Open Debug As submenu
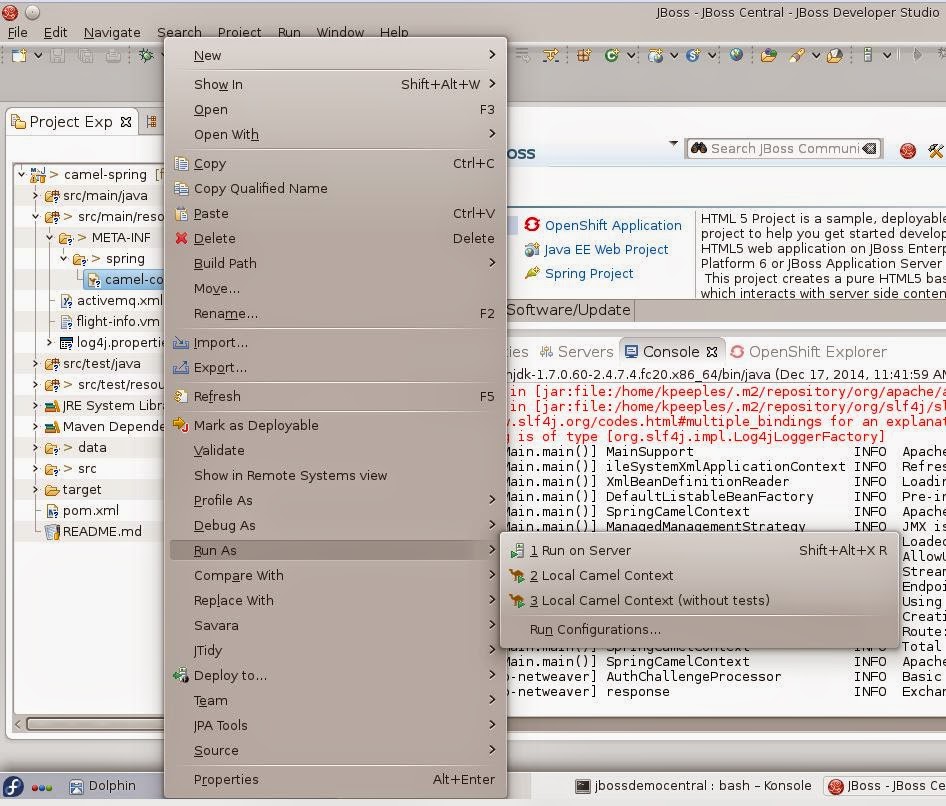 335,525
